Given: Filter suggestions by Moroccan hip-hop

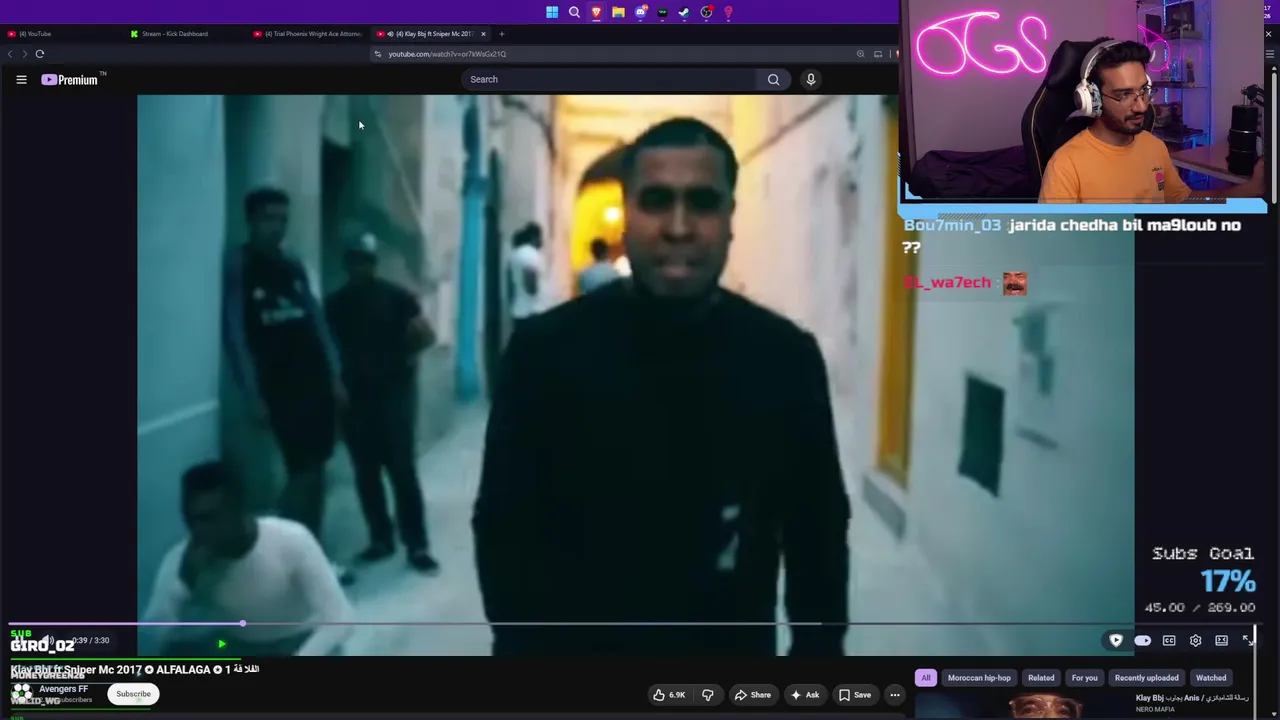Looking at the screenshot, I should (979, 678).
